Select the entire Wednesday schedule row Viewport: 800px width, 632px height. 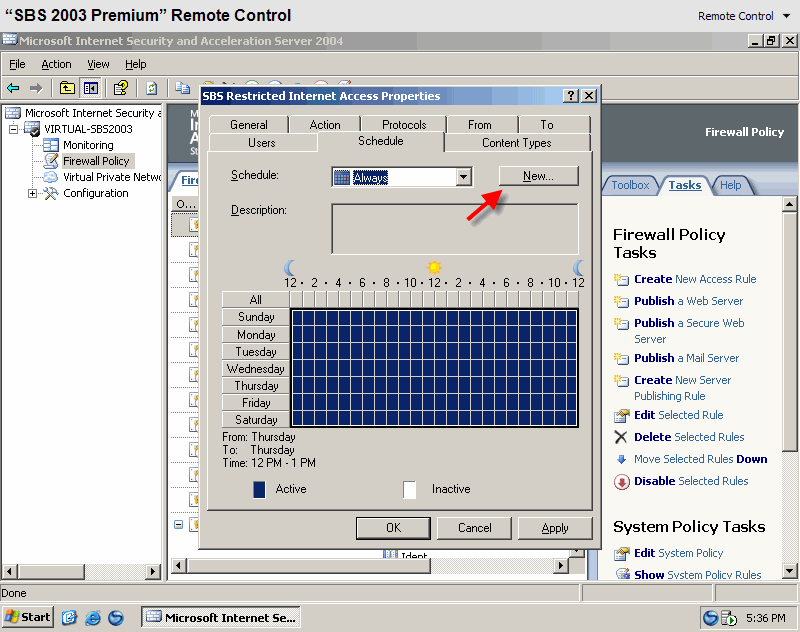(256, 369)
